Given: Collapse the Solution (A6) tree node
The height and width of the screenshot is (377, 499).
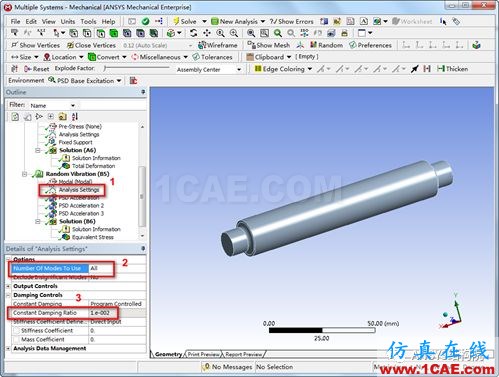Looking at the screenshot, I should 38,150.
